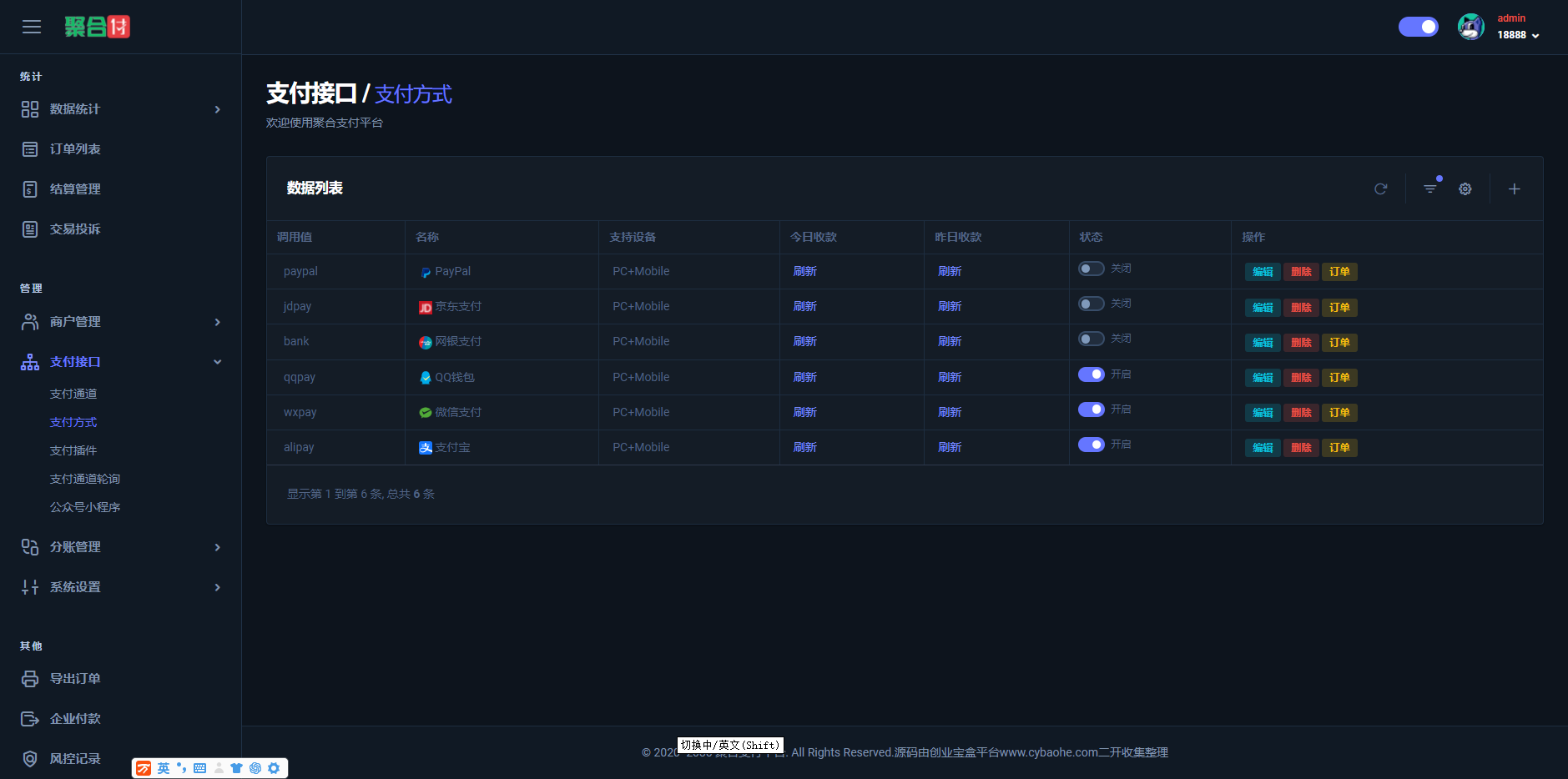Screen dimensions: 1568x779
Task: Disable the alipay status switch
Action: [x=1091, y=445]
